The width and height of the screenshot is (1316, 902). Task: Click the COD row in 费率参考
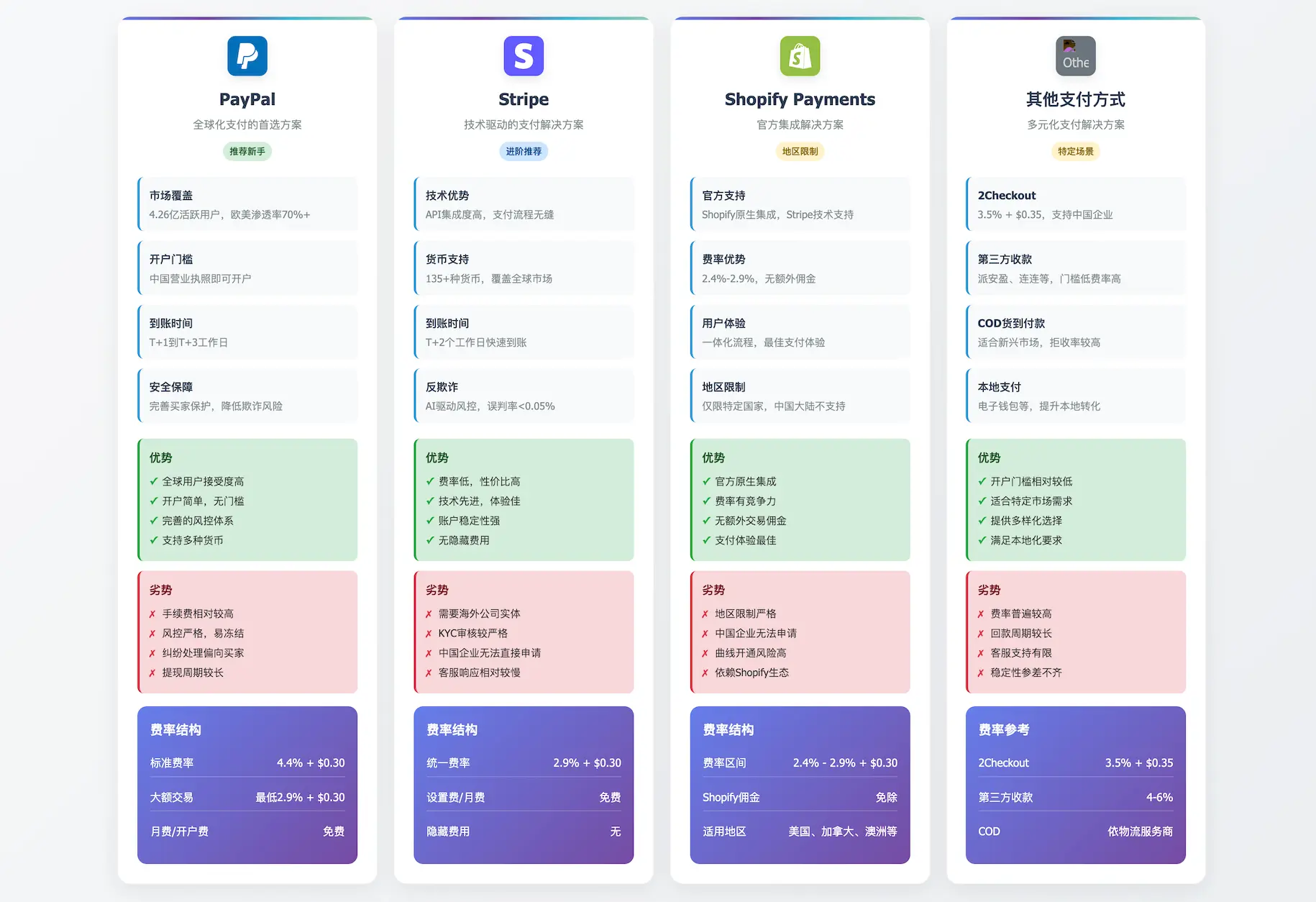pos(1076,832)
